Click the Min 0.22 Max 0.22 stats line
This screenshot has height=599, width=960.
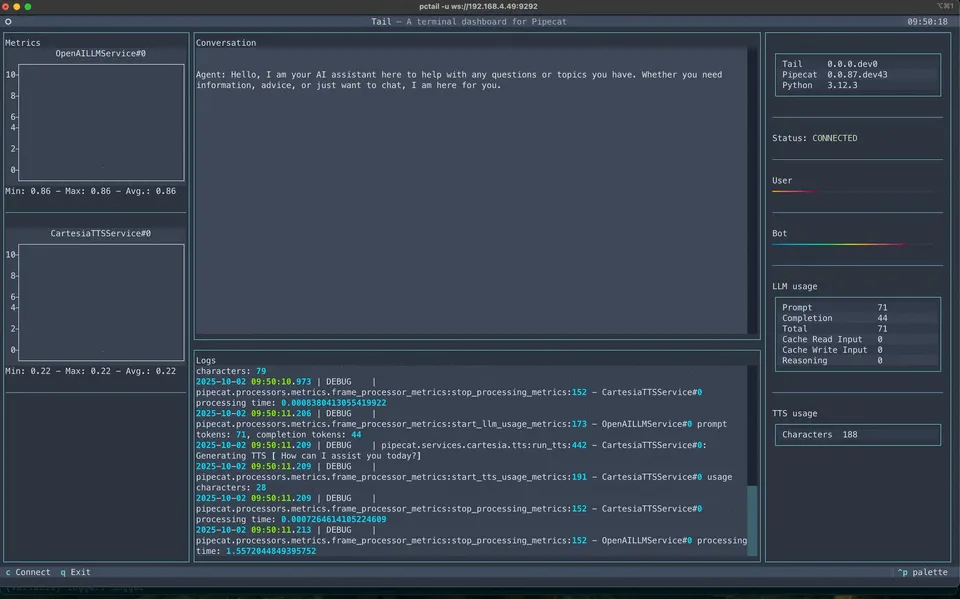91,371
